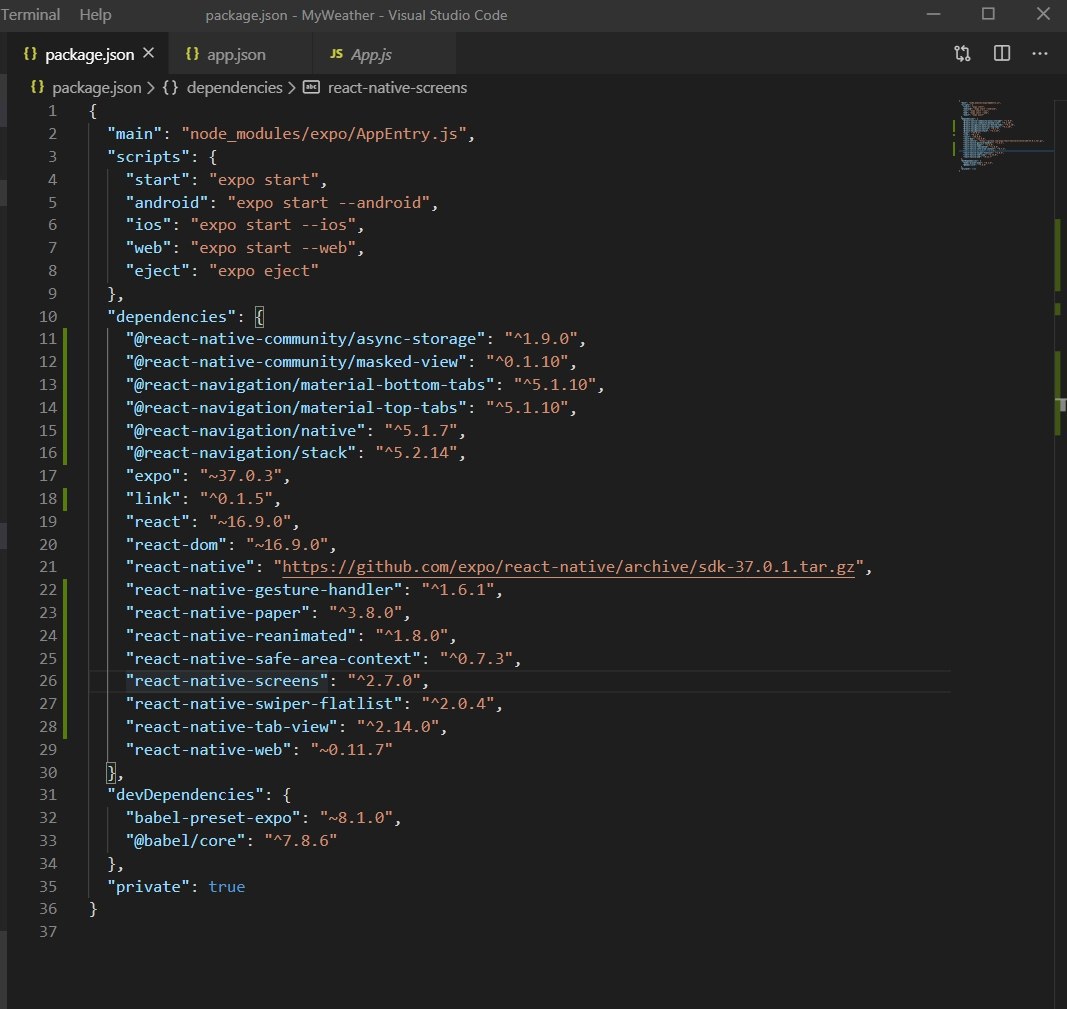Click the "dependencies" key on line 10
Image resolution: width=1067 pixels, height=1009 pixels.
click(171, 316)
